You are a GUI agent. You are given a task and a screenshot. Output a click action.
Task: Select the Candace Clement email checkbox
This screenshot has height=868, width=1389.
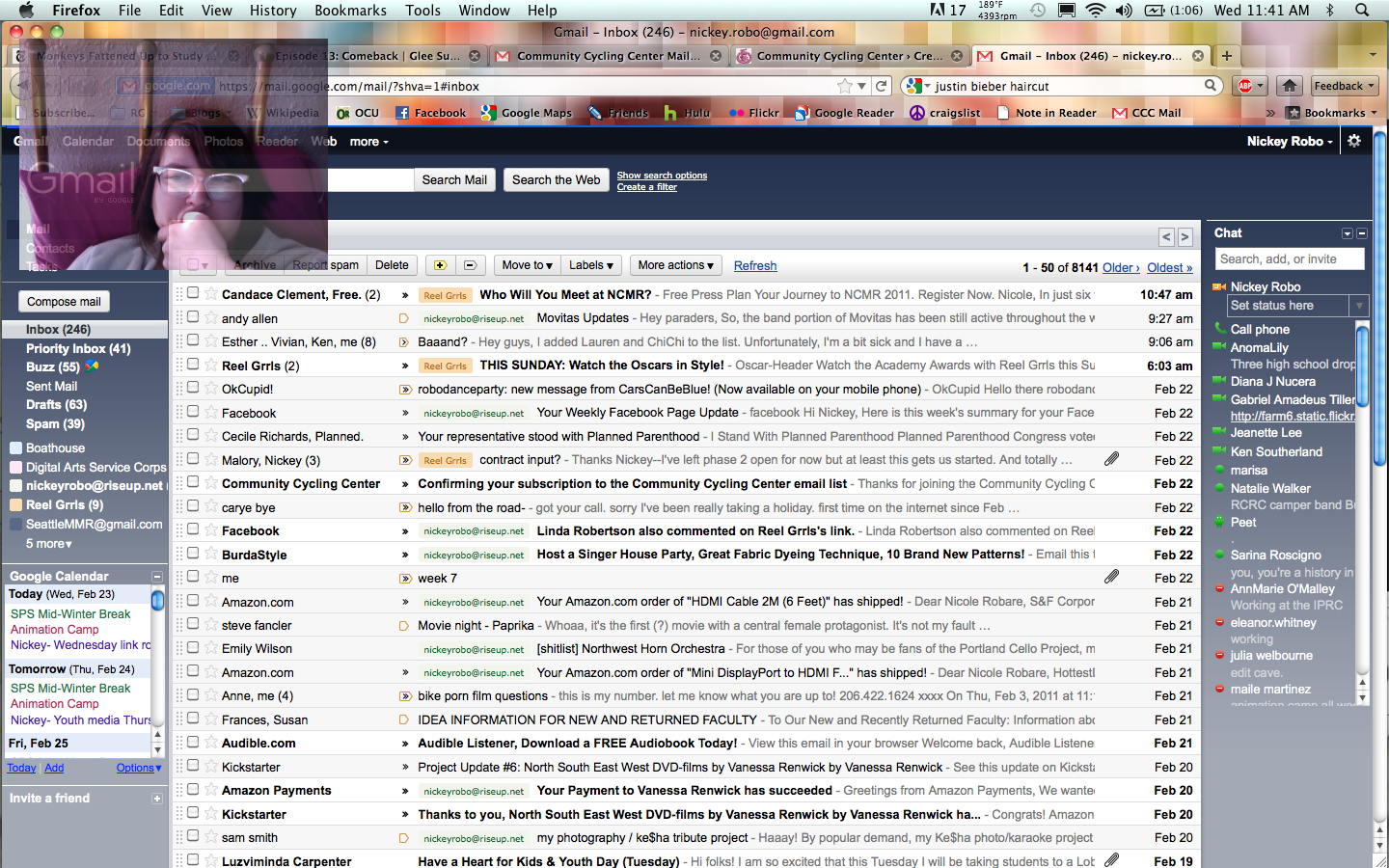[193, 293]
